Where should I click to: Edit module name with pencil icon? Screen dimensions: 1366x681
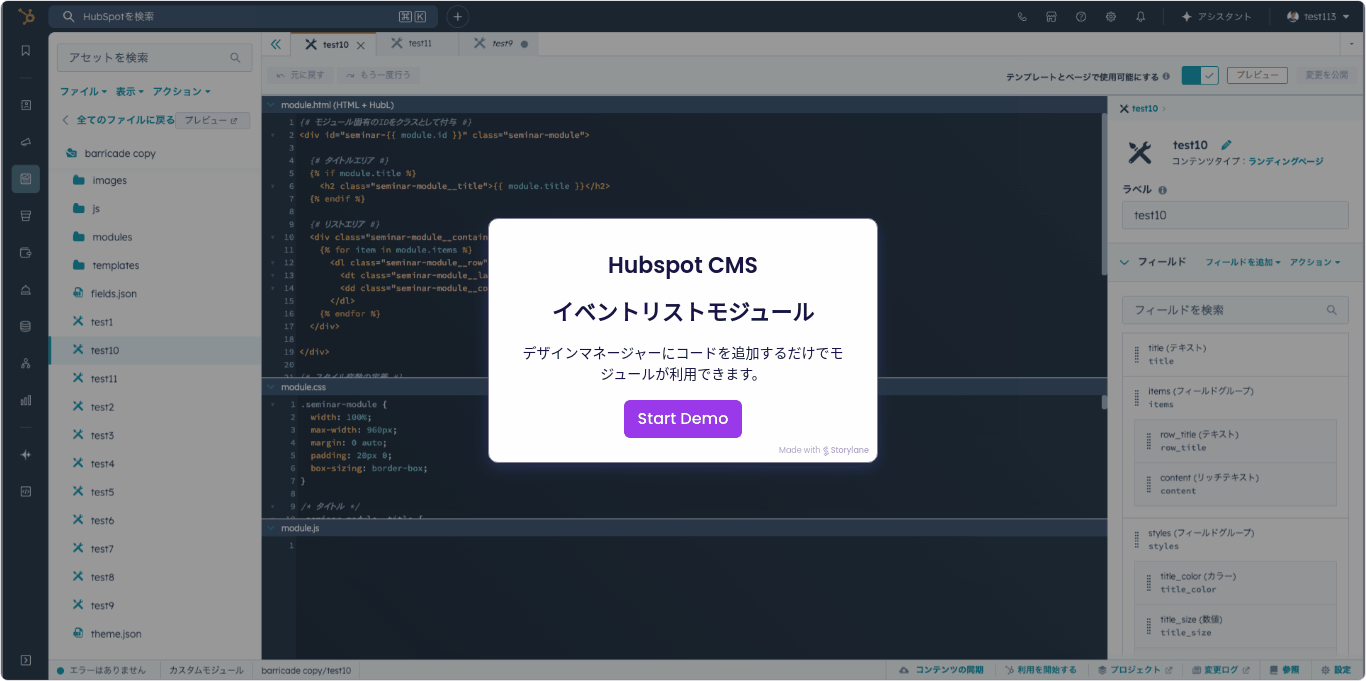pos(1227,145)
